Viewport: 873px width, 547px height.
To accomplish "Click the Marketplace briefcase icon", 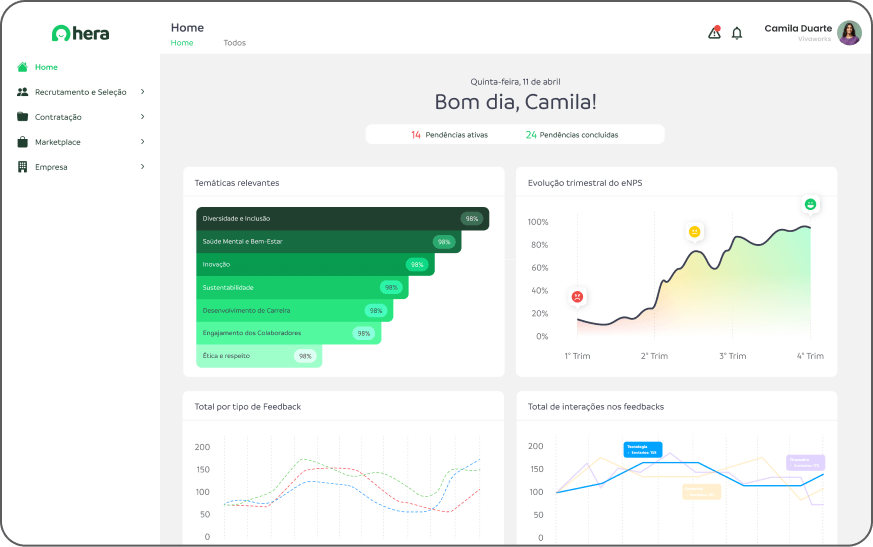I will point(23,142).
